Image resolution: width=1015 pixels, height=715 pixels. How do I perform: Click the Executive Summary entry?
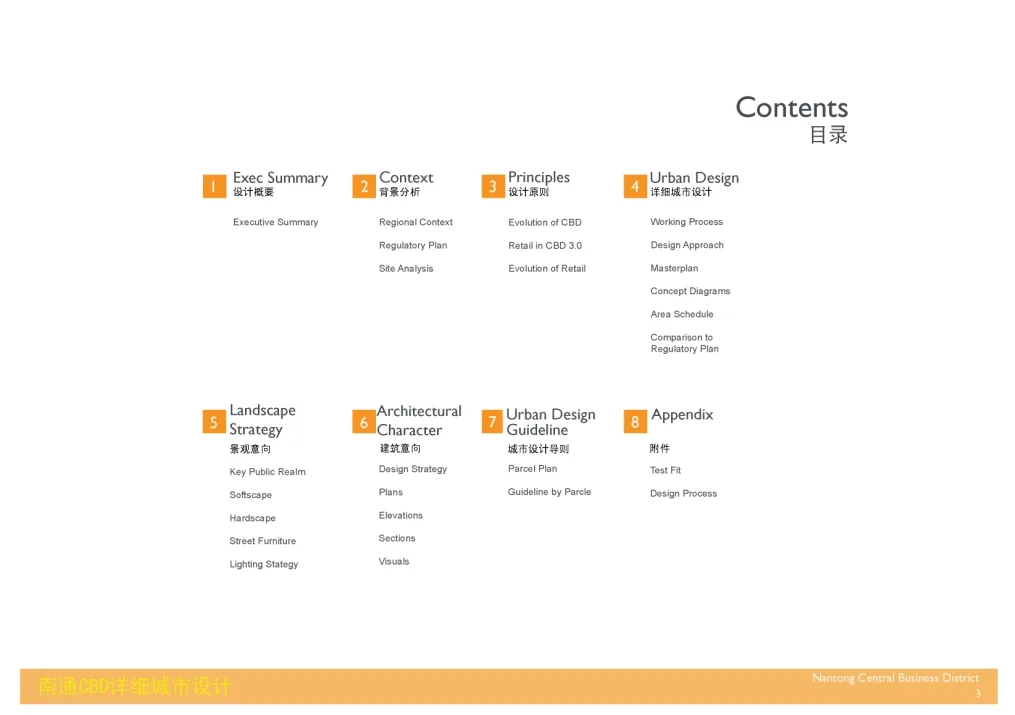(x=276, y=222)
